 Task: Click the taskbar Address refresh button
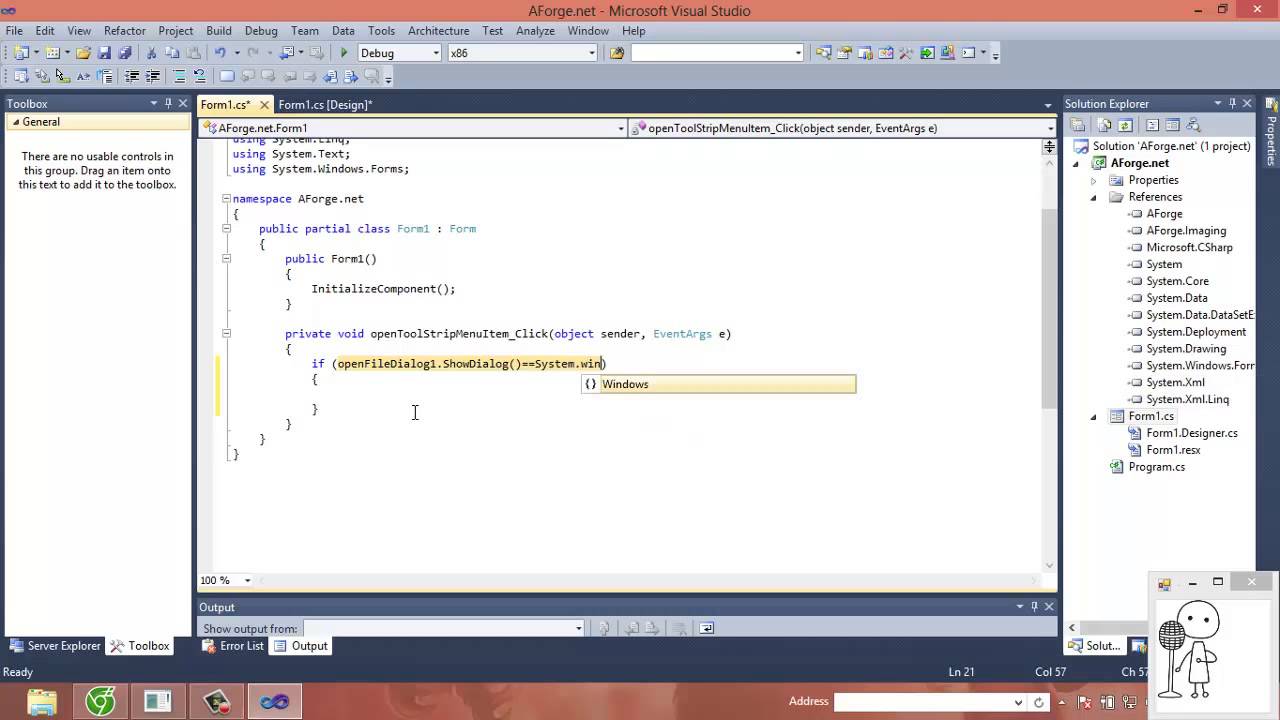pos(1038,702)
